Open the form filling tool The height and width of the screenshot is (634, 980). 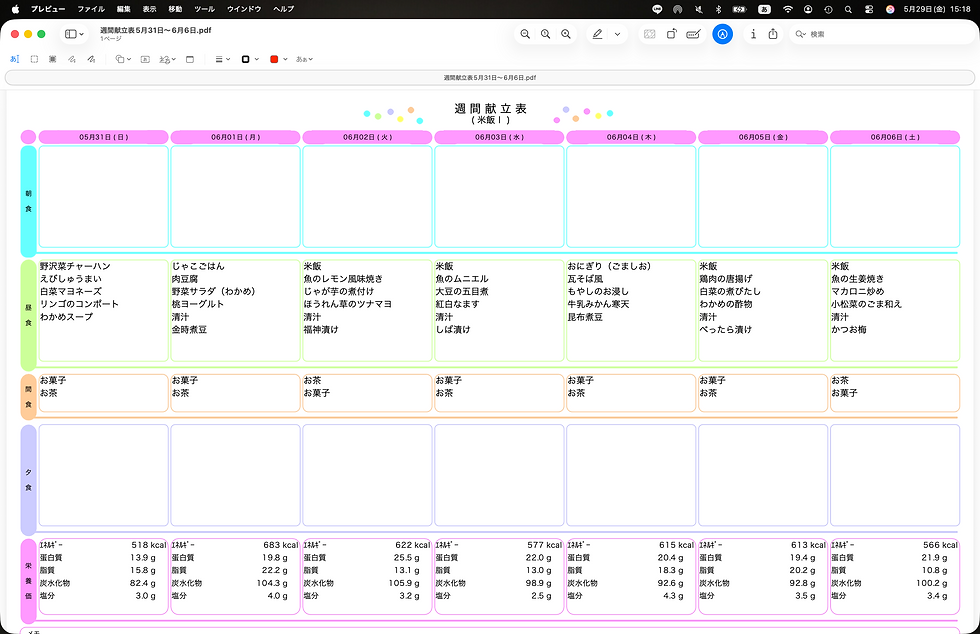tap(693, 34)
